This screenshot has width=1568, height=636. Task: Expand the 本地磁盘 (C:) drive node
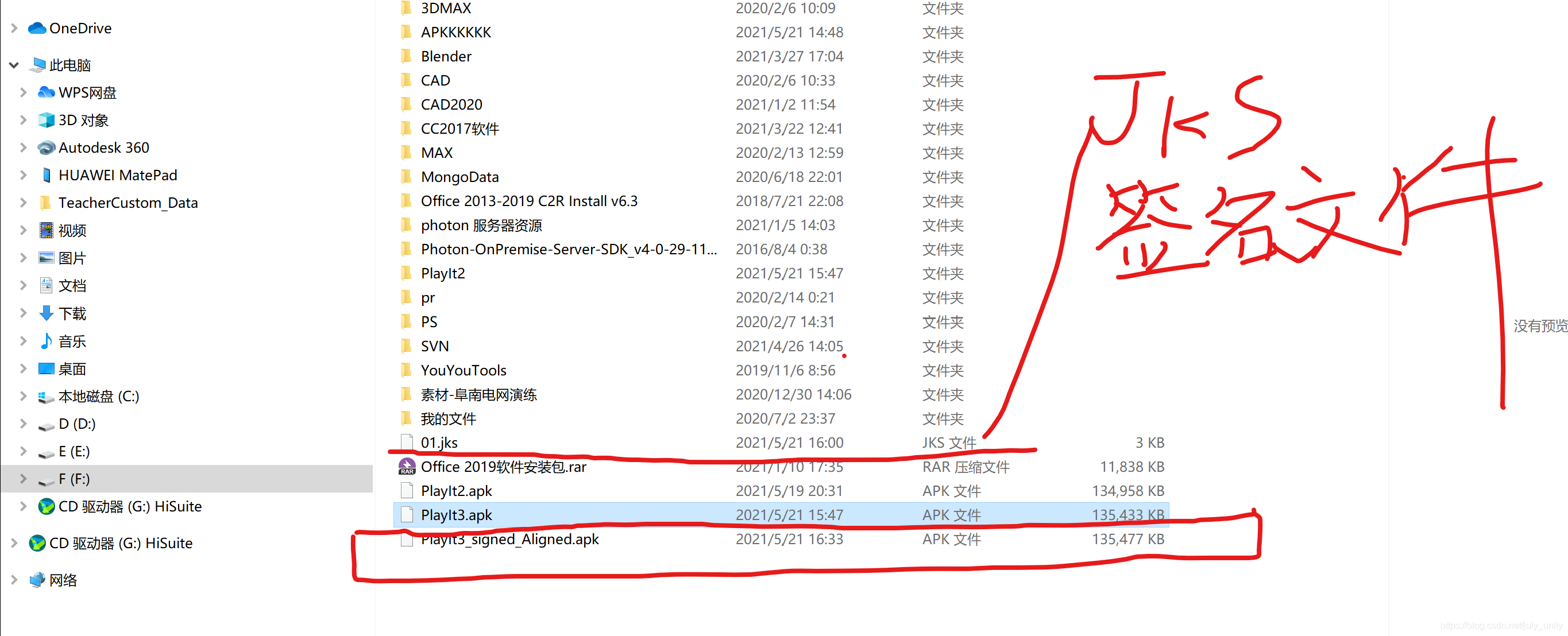pos(23,396)
